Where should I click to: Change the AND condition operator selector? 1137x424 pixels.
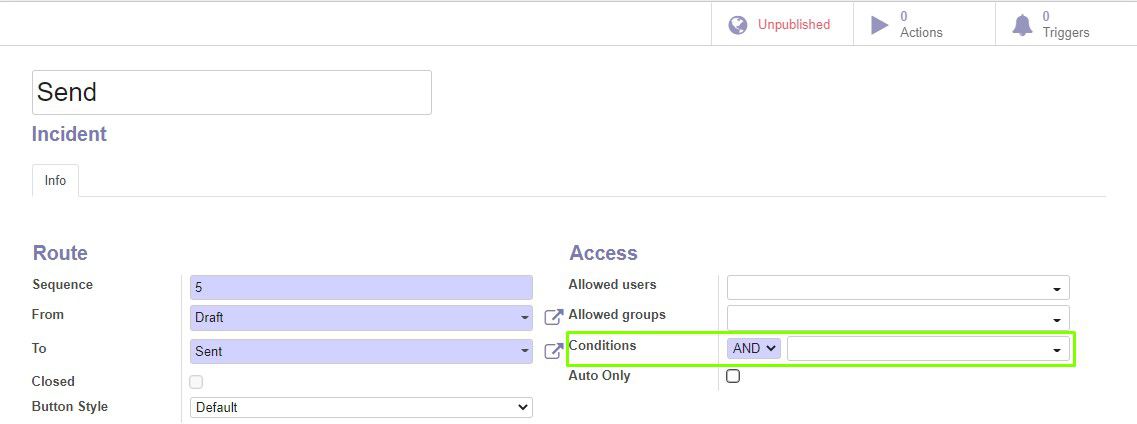(753, 349)
